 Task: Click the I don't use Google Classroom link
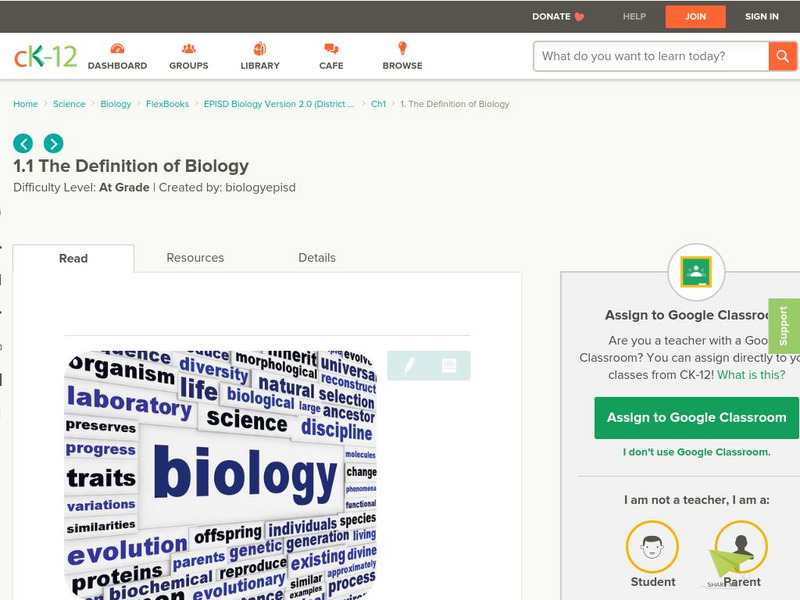coord(697,453)
